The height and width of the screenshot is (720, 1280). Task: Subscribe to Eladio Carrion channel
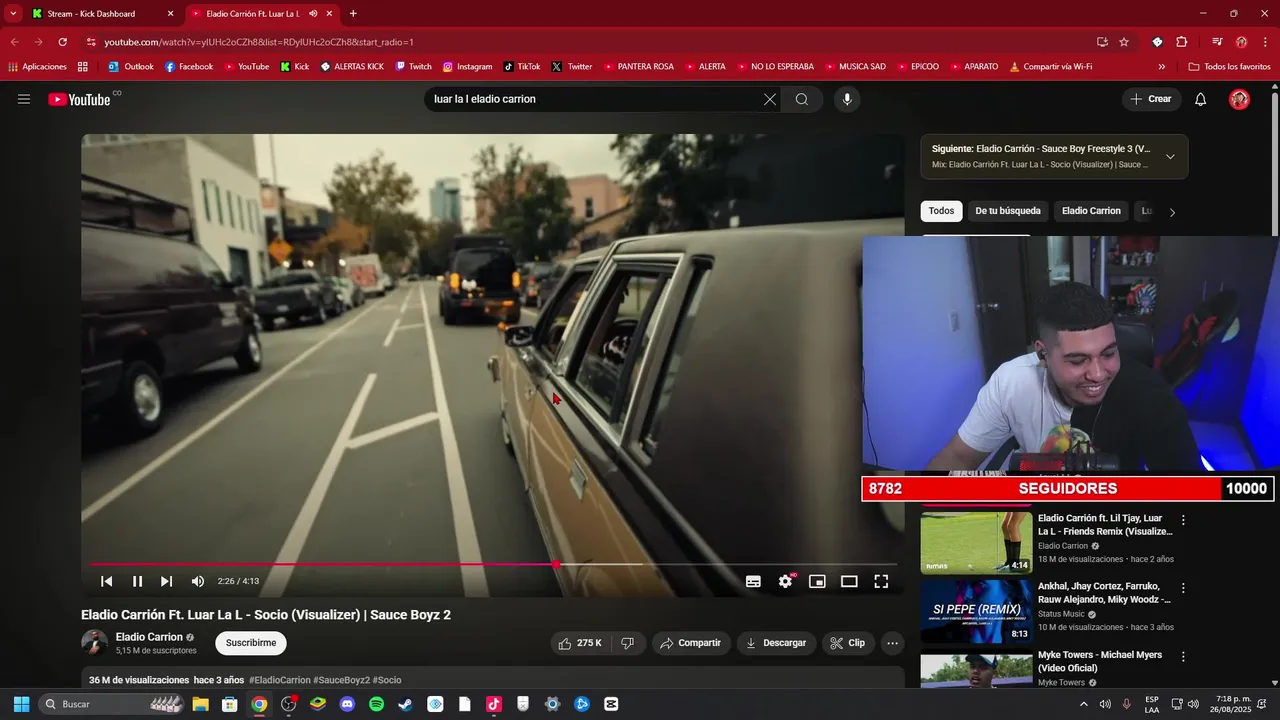(x=251, y=643)
